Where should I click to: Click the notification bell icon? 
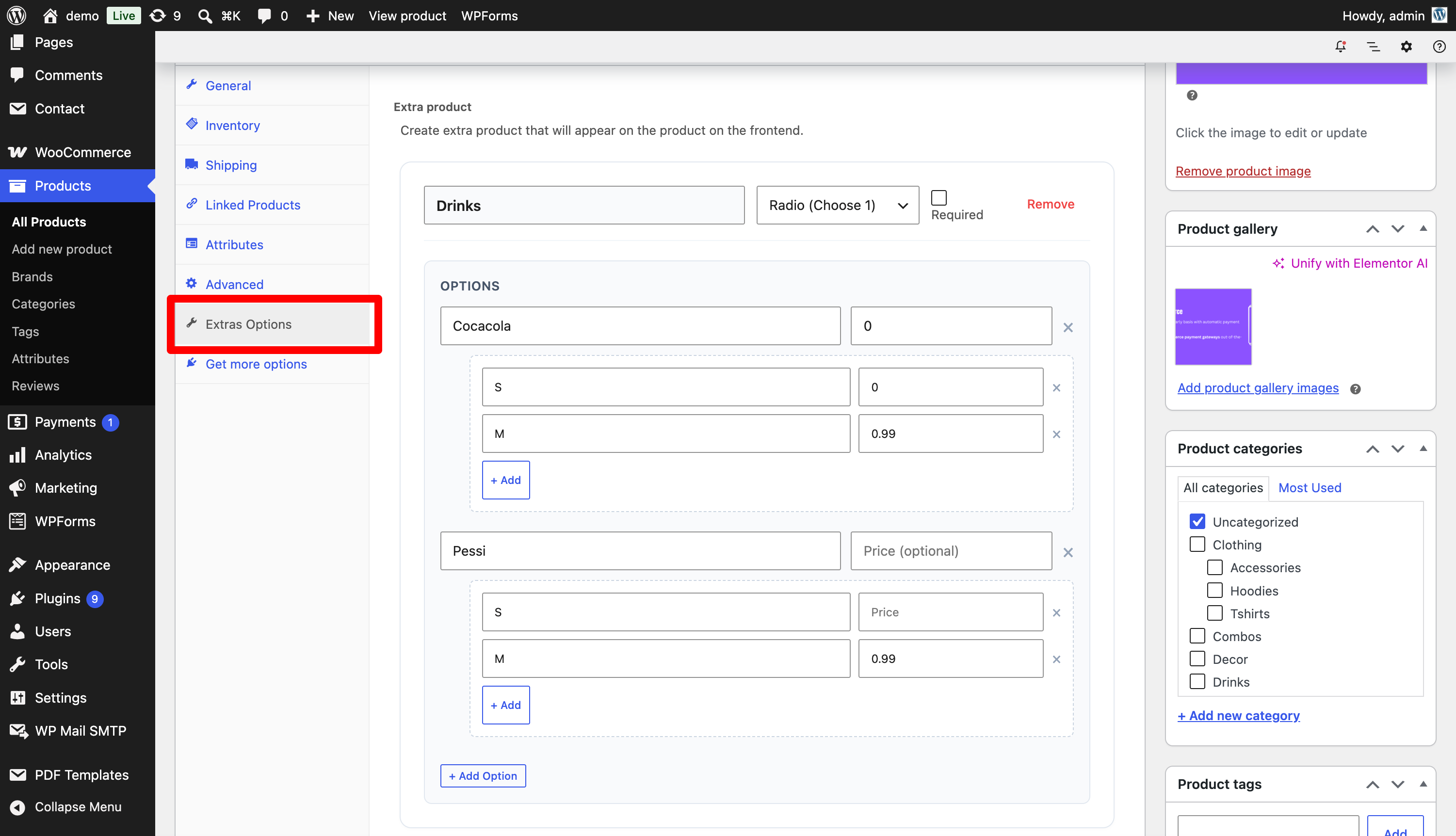(1341, 47)
